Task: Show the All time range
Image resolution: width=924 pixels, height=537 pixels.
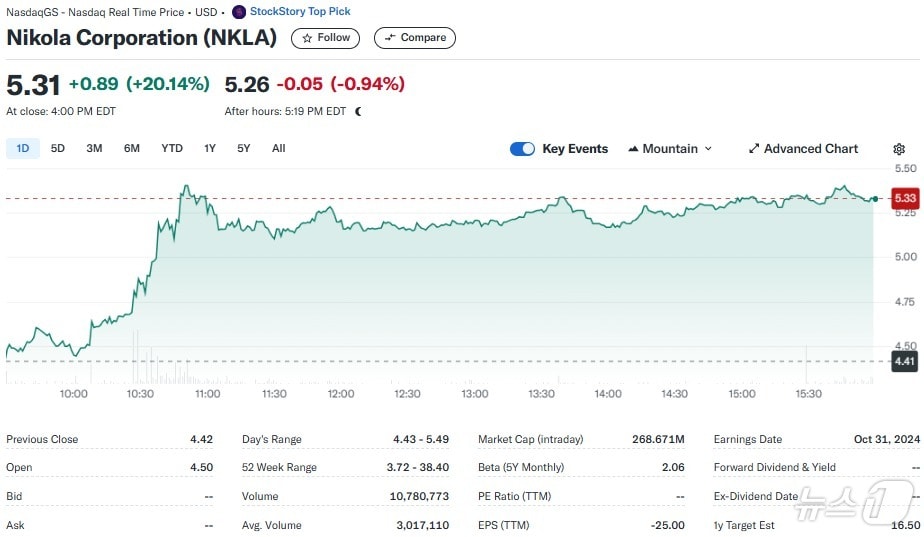Action: pos(278,148)
